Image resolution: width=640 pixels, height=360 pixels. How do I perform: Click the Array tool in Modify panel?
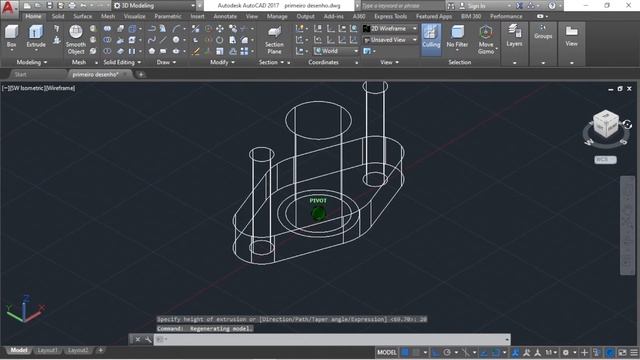pos(244,51)
